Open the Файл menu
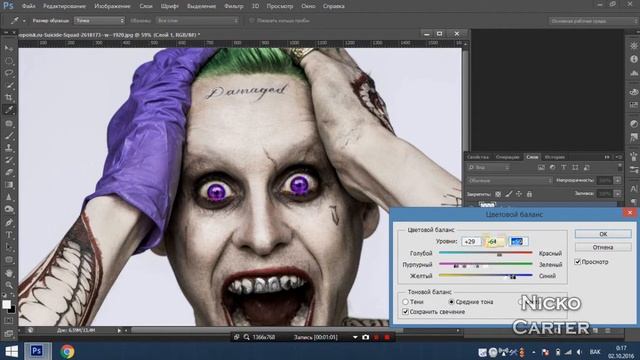This screenshot has width=640, height=360. pos(28,6)
